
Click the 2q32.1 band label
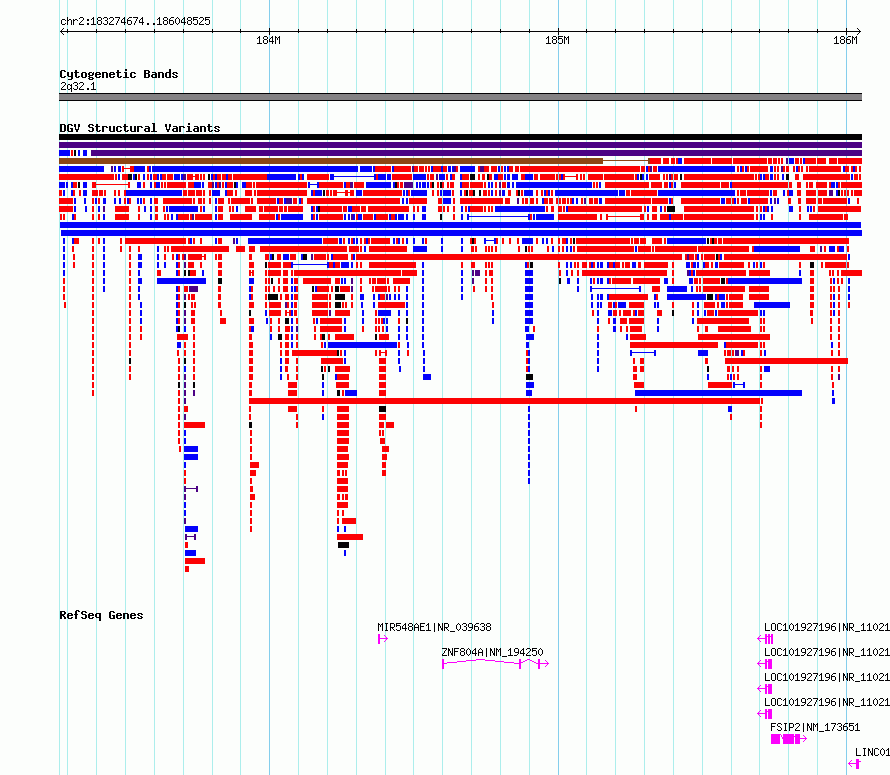[78, 86]
